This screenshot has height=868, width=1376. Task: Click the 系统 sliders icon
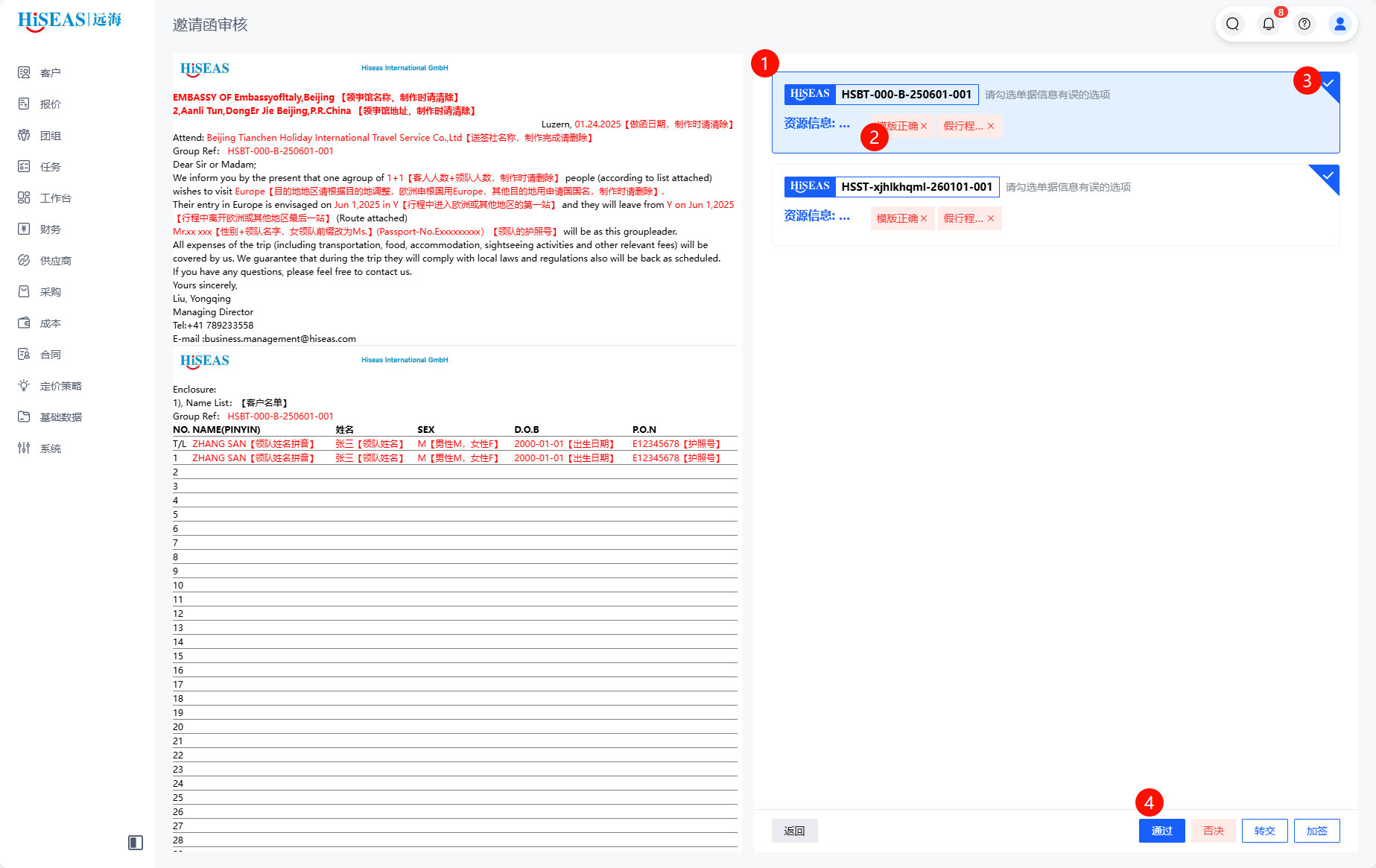pyautogui.click(x=24, y=448)
